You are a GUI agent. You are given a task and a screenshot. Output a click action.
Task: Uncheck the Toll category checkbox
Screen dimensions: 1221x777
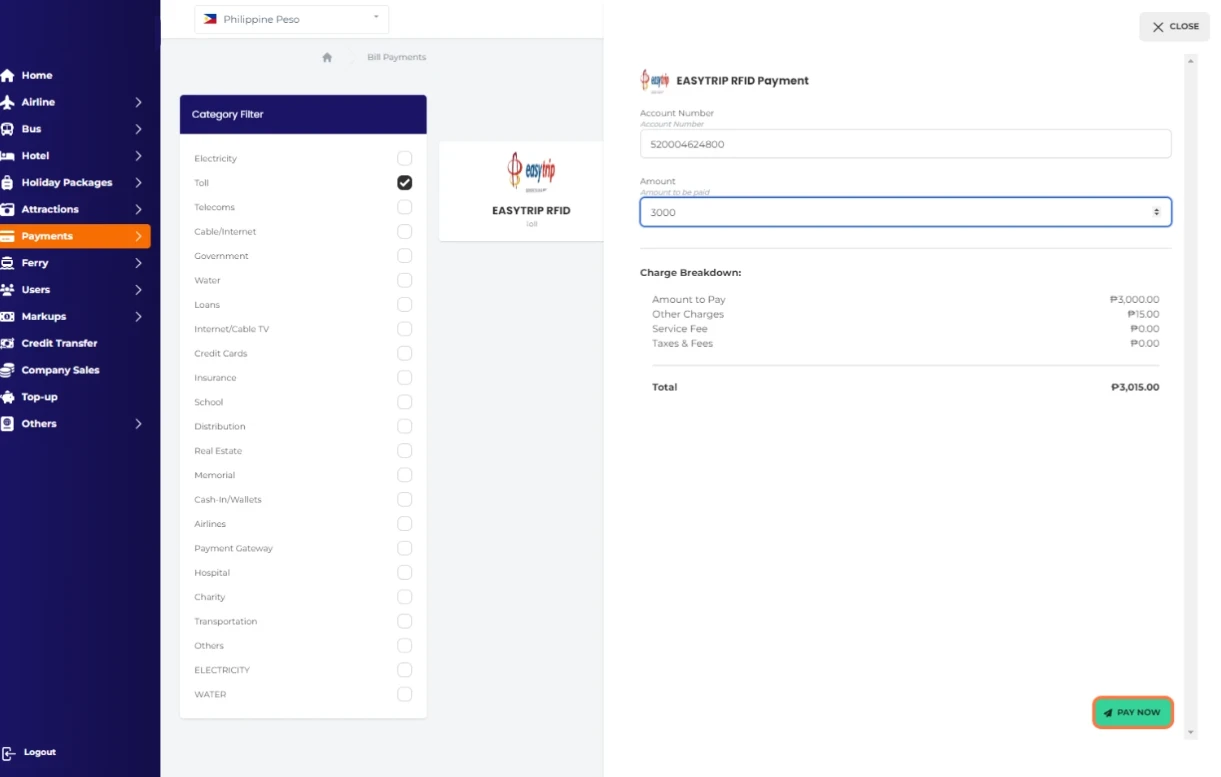coord(404,183)
